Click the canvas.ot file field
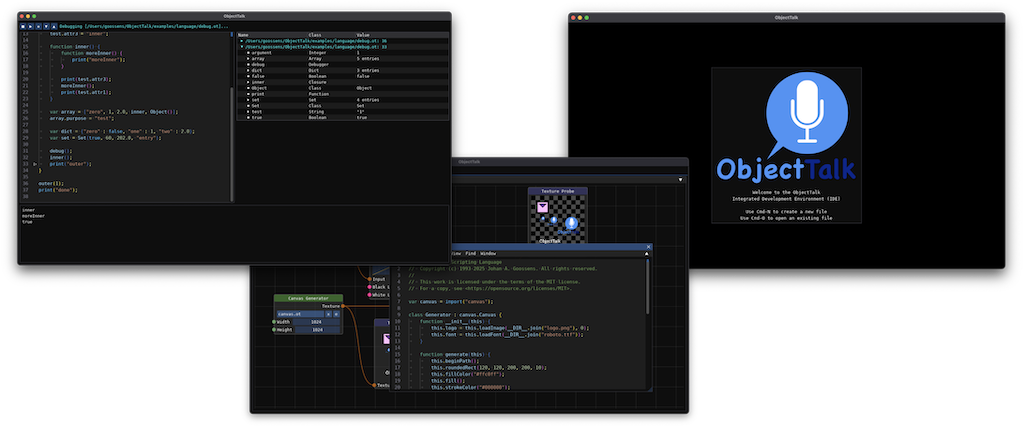Screen dimensions: 1024x427 click(300, 314)
